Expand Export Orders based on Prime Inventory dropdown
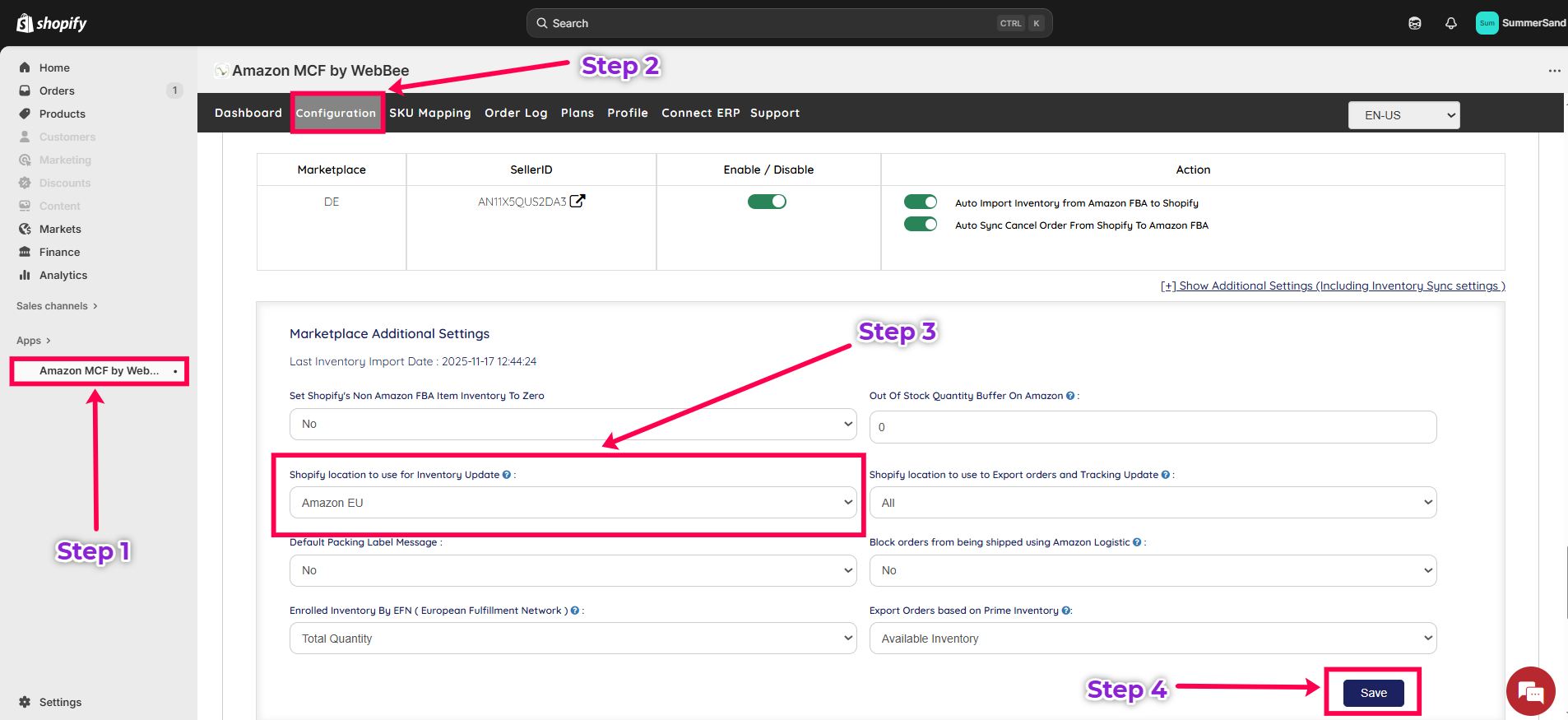The width and height of the screenshot is (1568, 720). (1153, 639)
